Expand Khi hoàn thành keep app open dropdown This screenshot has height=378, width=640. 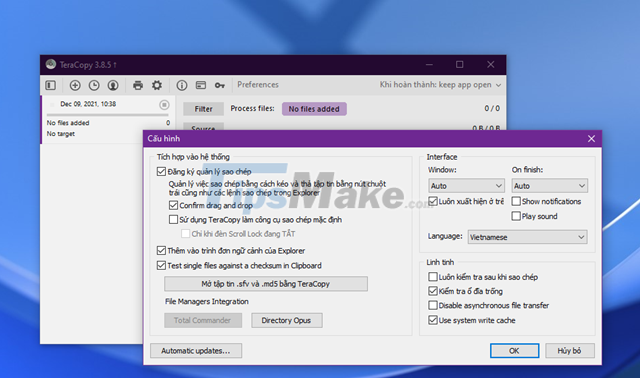440,85
